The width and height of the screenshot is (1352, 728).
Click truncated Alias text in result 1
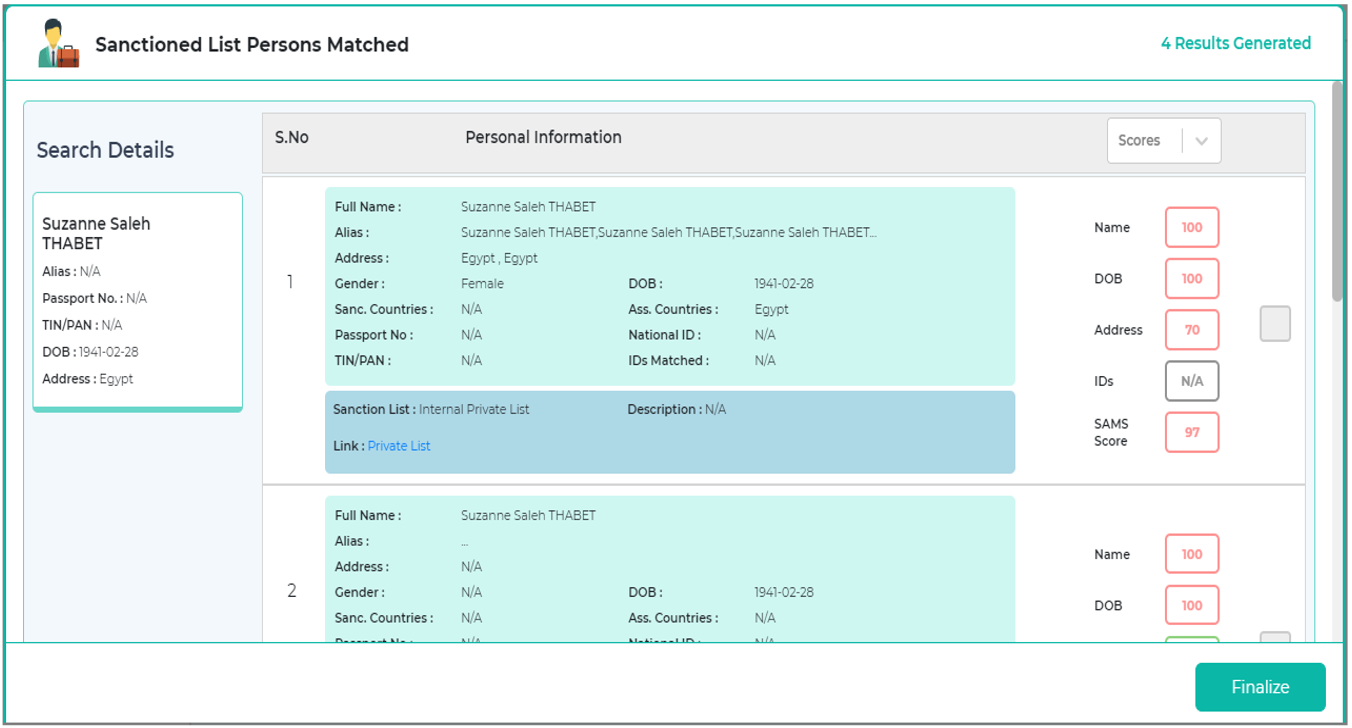[x=668, y=233]
